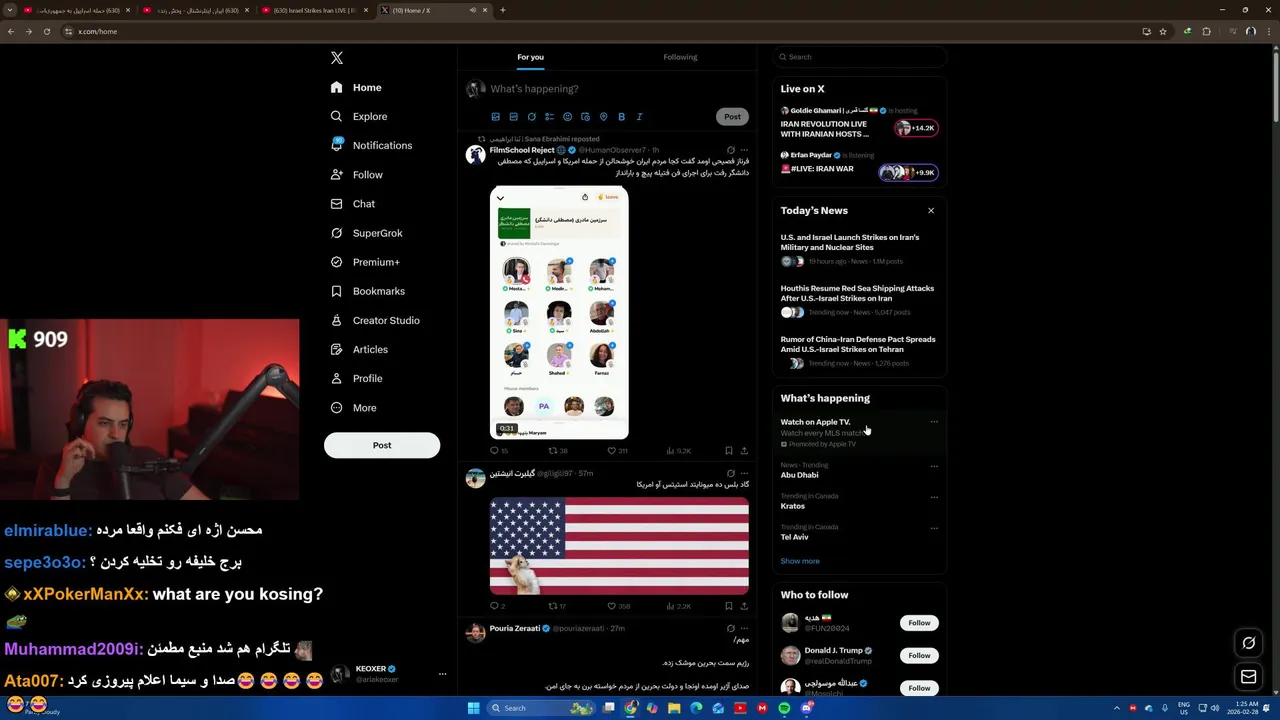Open account menu next to KEOXER
This screenshot has height=720, width=1280.
442,674
